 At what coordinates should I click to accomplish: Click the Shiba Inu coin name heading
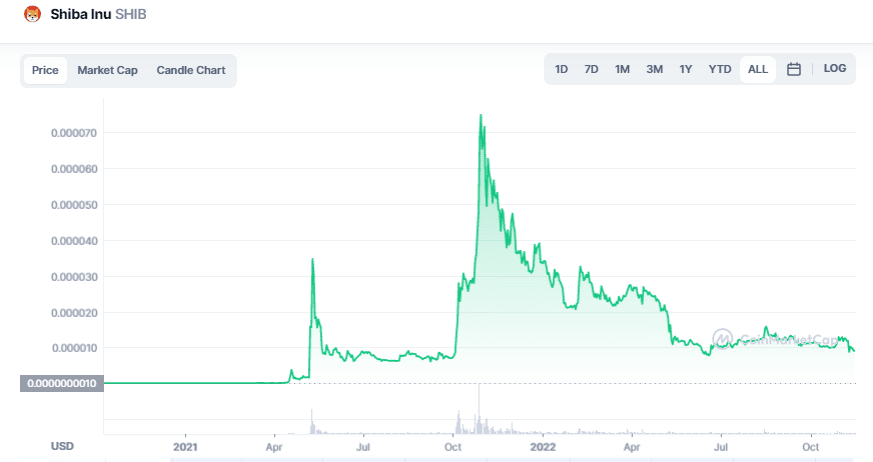81,14
